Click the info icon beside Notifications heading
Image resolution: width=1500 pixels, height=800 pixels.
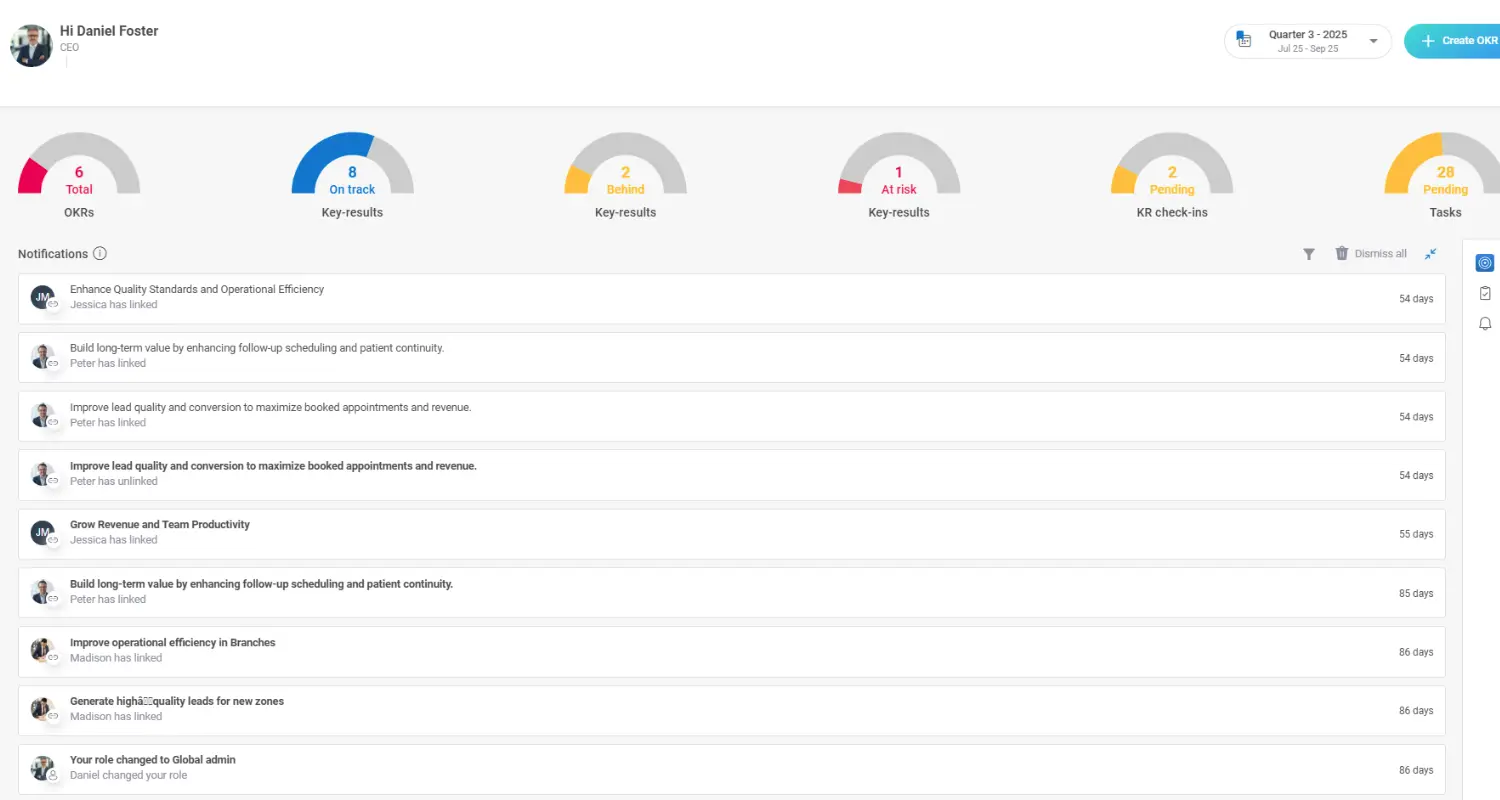(99, 253)
